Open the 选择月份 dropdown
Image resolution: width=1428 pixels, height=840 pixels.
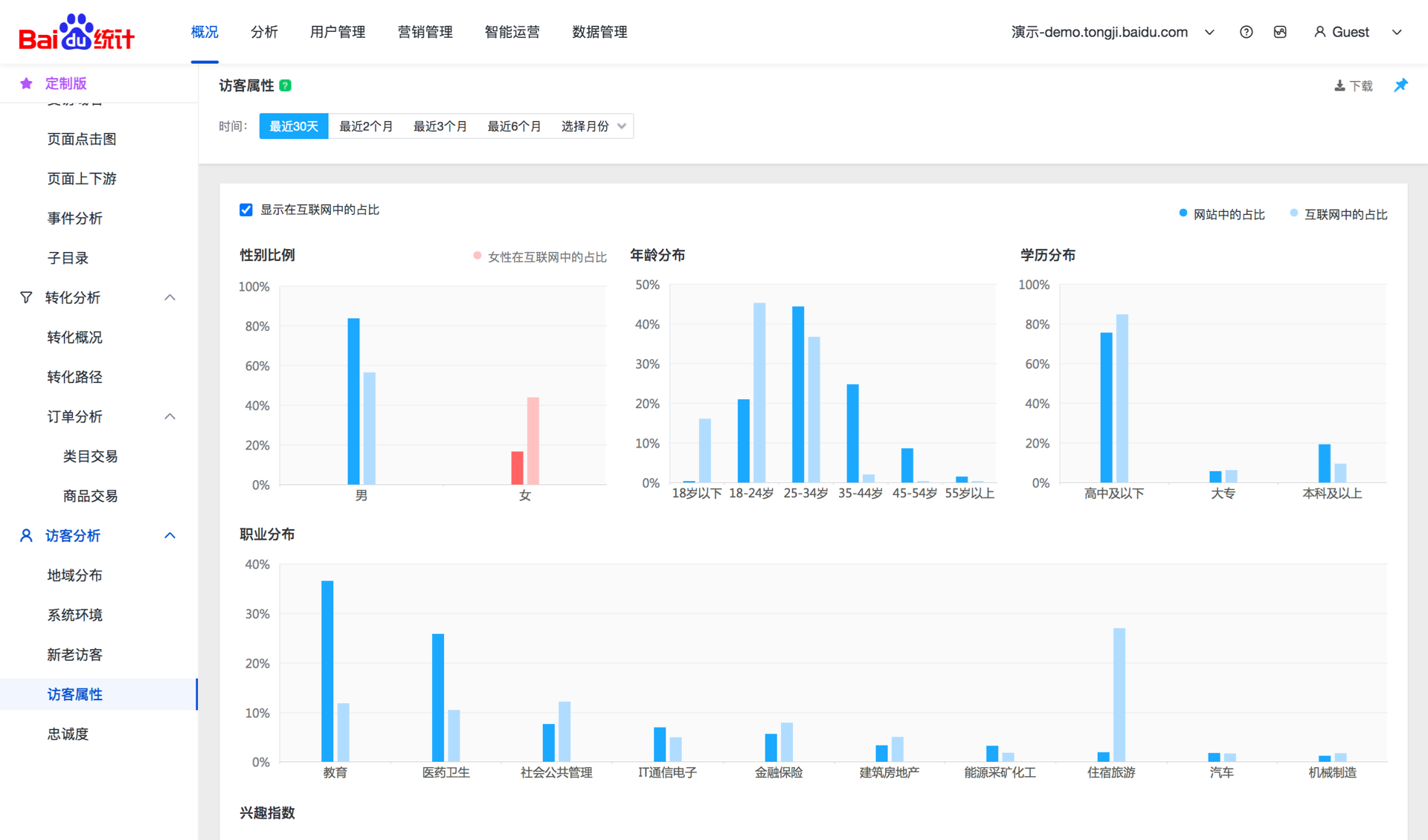[593, 126]
